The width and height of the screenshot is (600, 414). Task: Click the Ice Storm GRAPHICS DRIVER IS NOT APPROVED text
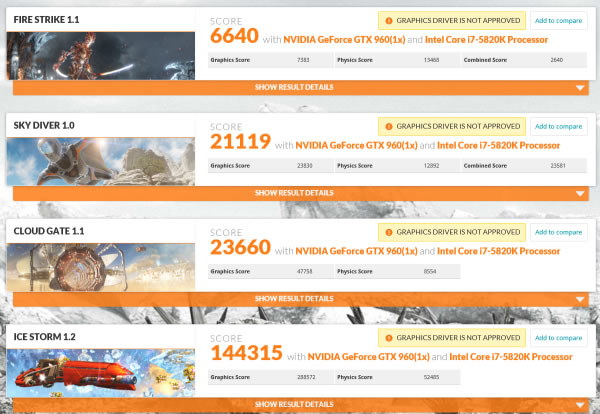point(458,337)
